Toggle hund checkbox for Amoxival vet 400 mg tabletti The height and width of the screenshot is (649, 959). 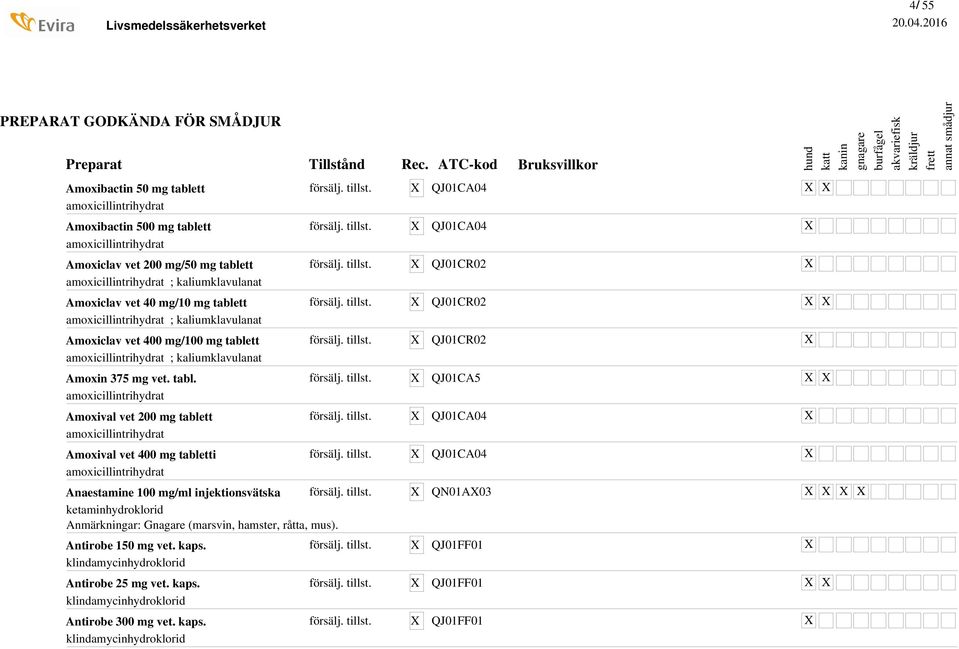809,453
